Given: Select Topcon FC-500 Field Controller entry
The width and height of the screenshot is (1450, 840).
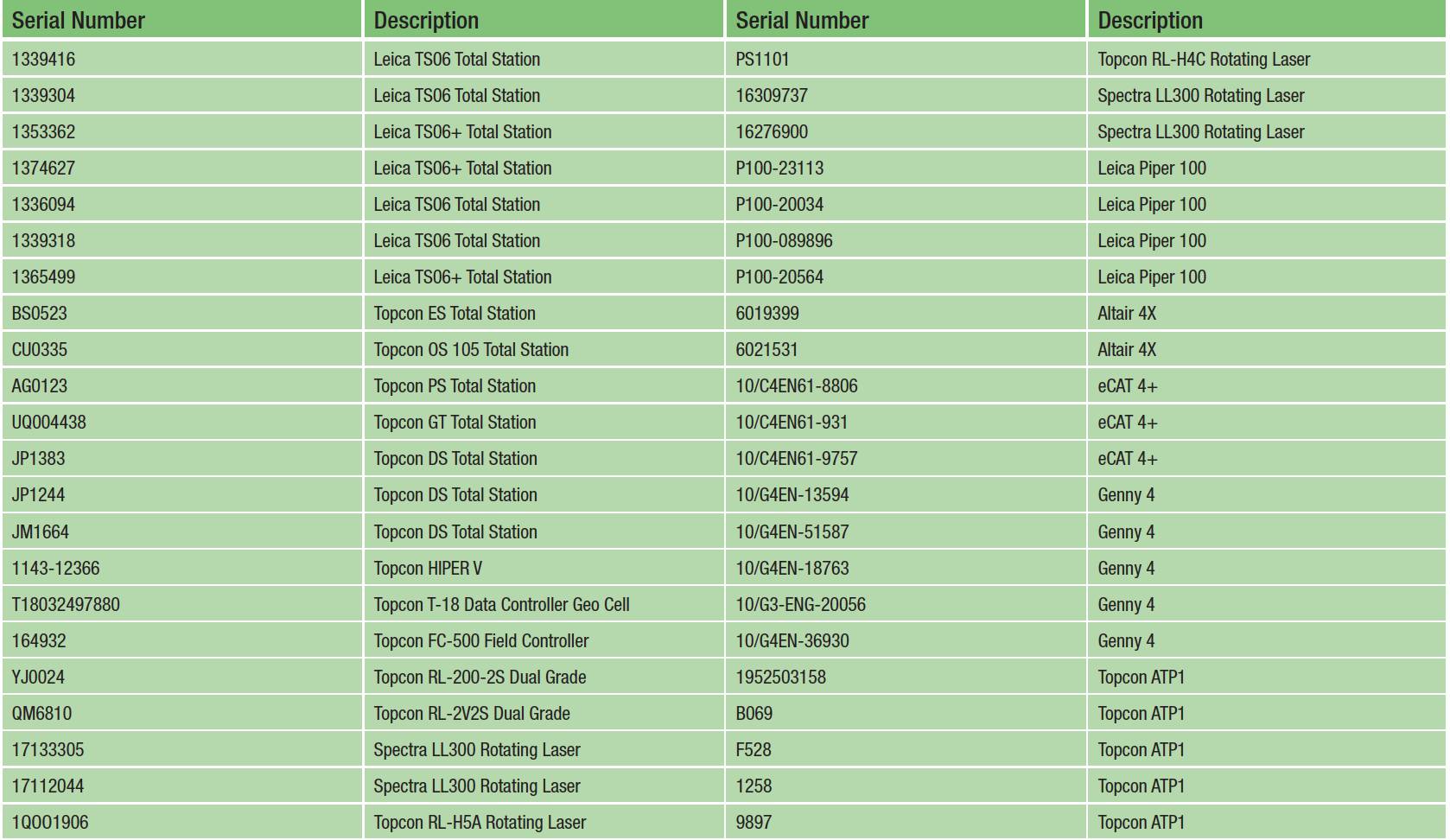Looking at the screenshot, I should coord(480,640).
